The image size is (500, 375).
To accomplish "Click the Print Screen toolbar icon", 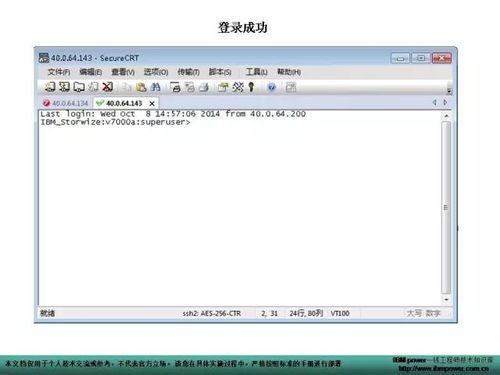I will pyautogui.click(x=175, y=87).
